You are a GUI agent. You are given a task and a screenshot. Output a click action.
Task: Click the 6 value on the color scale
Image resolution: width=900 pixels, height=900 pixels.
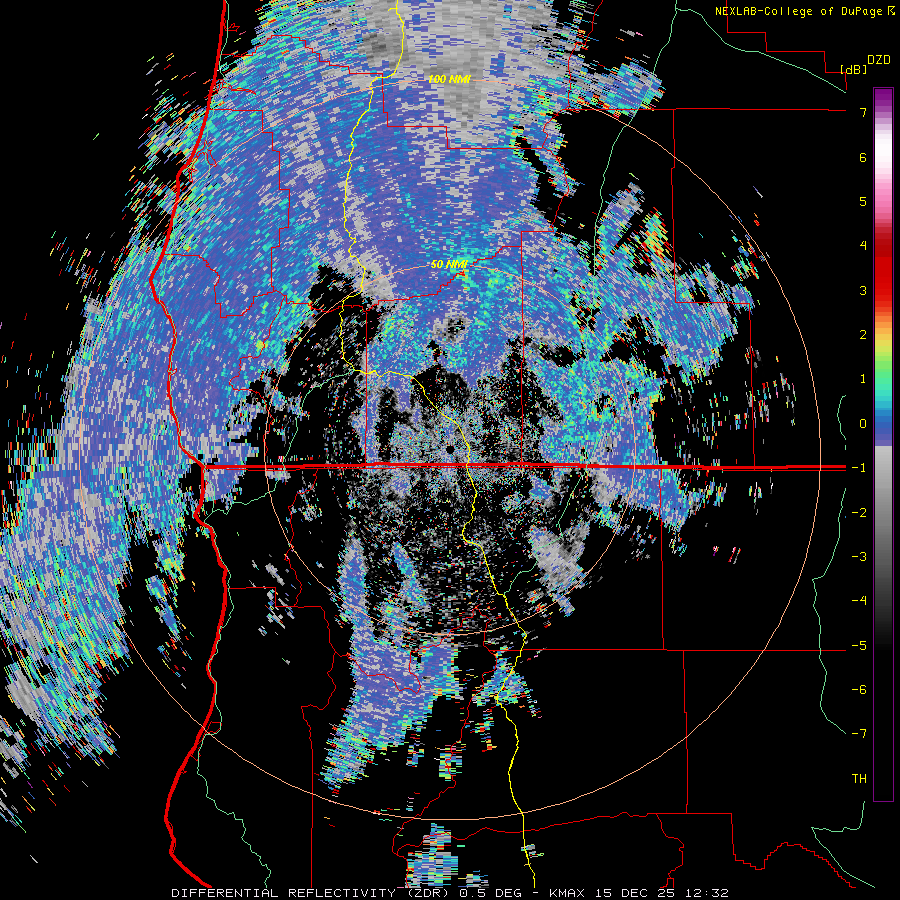863,157
